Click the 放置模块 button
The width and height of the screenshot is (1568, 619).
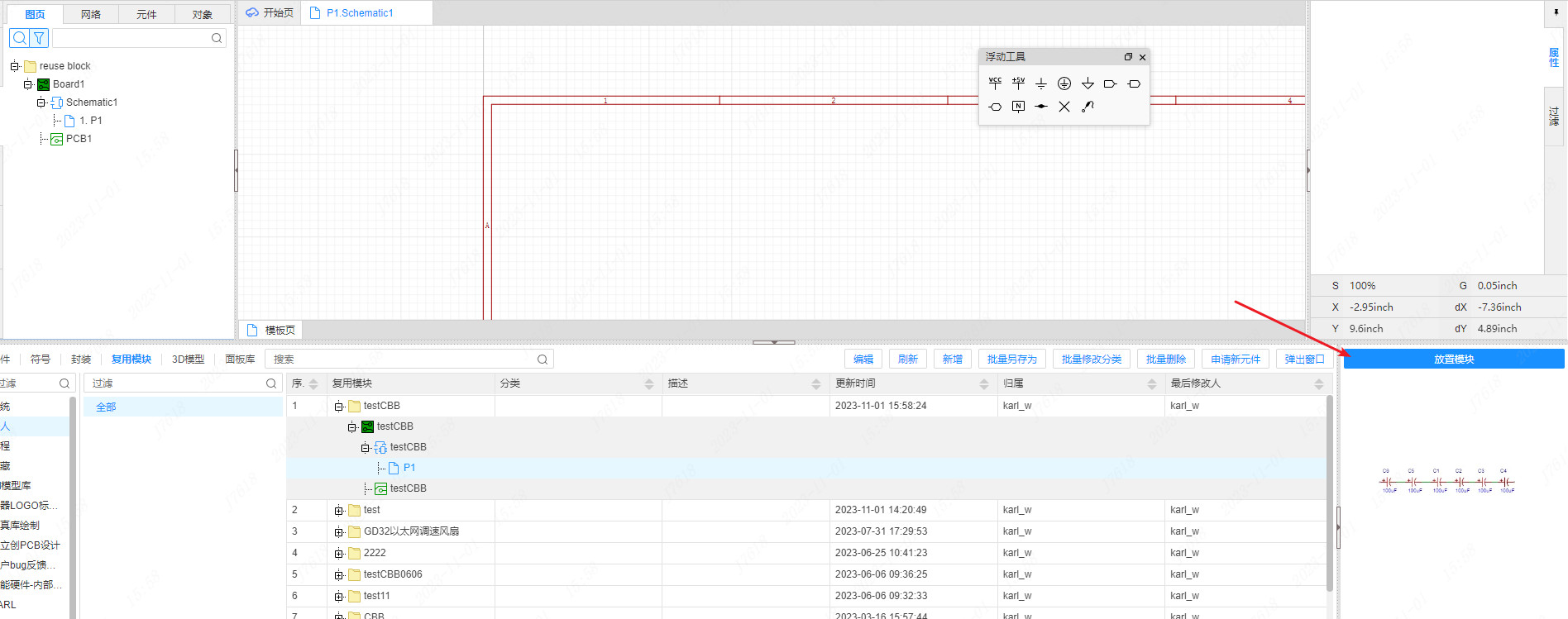tap(1454, 359)
